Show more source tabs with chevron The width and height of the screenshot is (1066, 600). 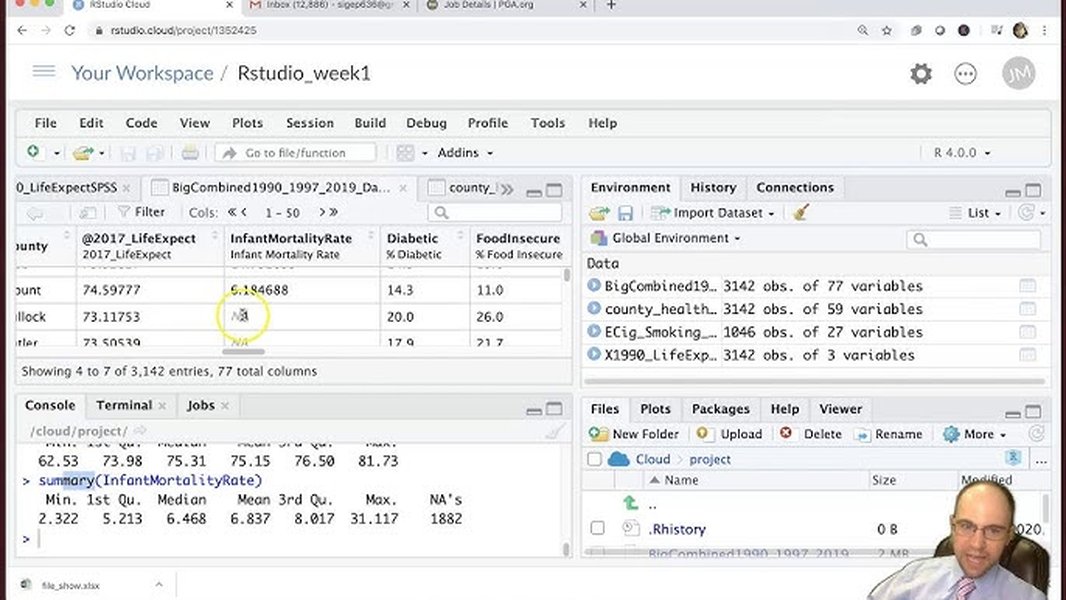(507, 188)
